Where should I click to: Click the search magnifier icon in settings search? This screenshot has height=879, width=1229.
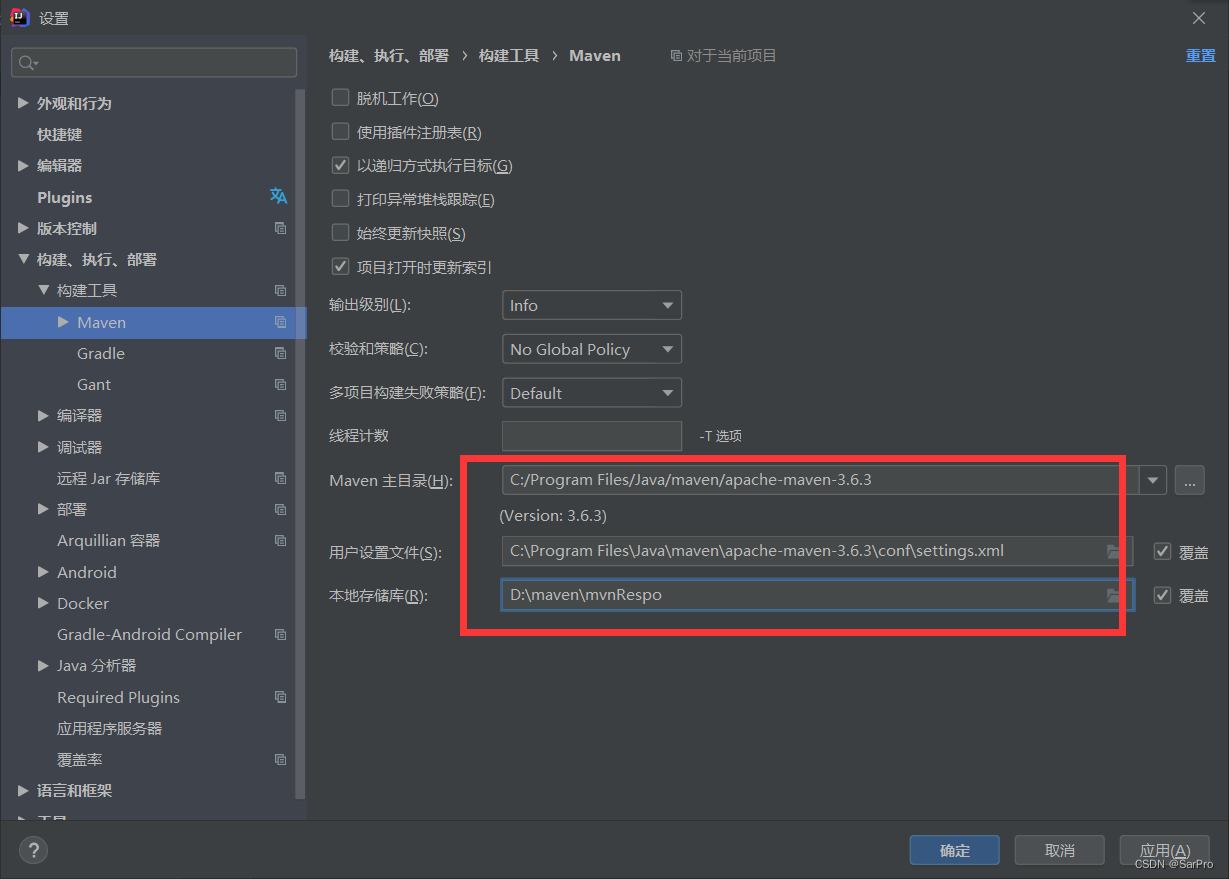tap(26, 62)
